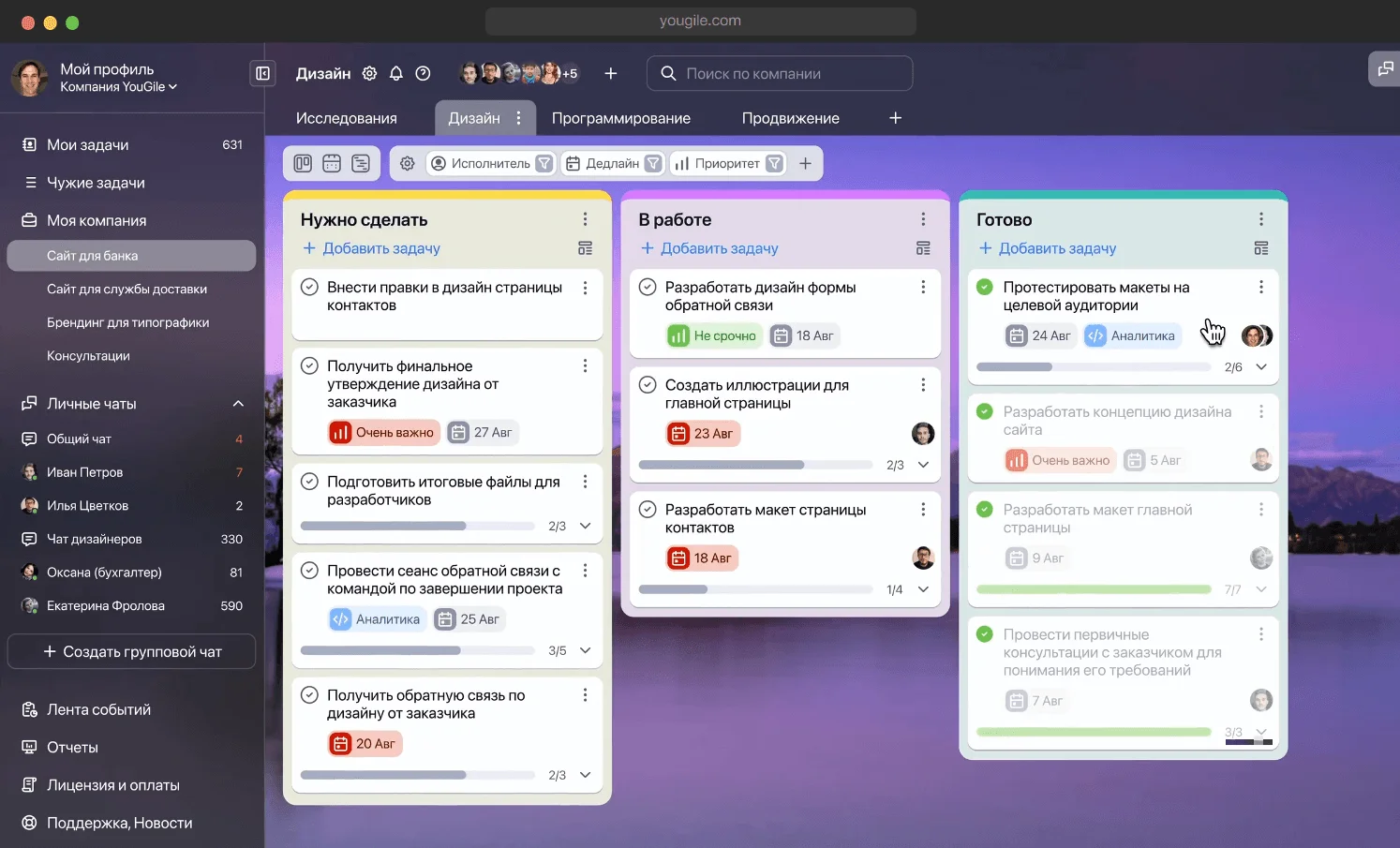The height and width of the screenshot is (848, 1400).
Task: Open column layout icon in Нужно сделать
Action: pos(586,248)
